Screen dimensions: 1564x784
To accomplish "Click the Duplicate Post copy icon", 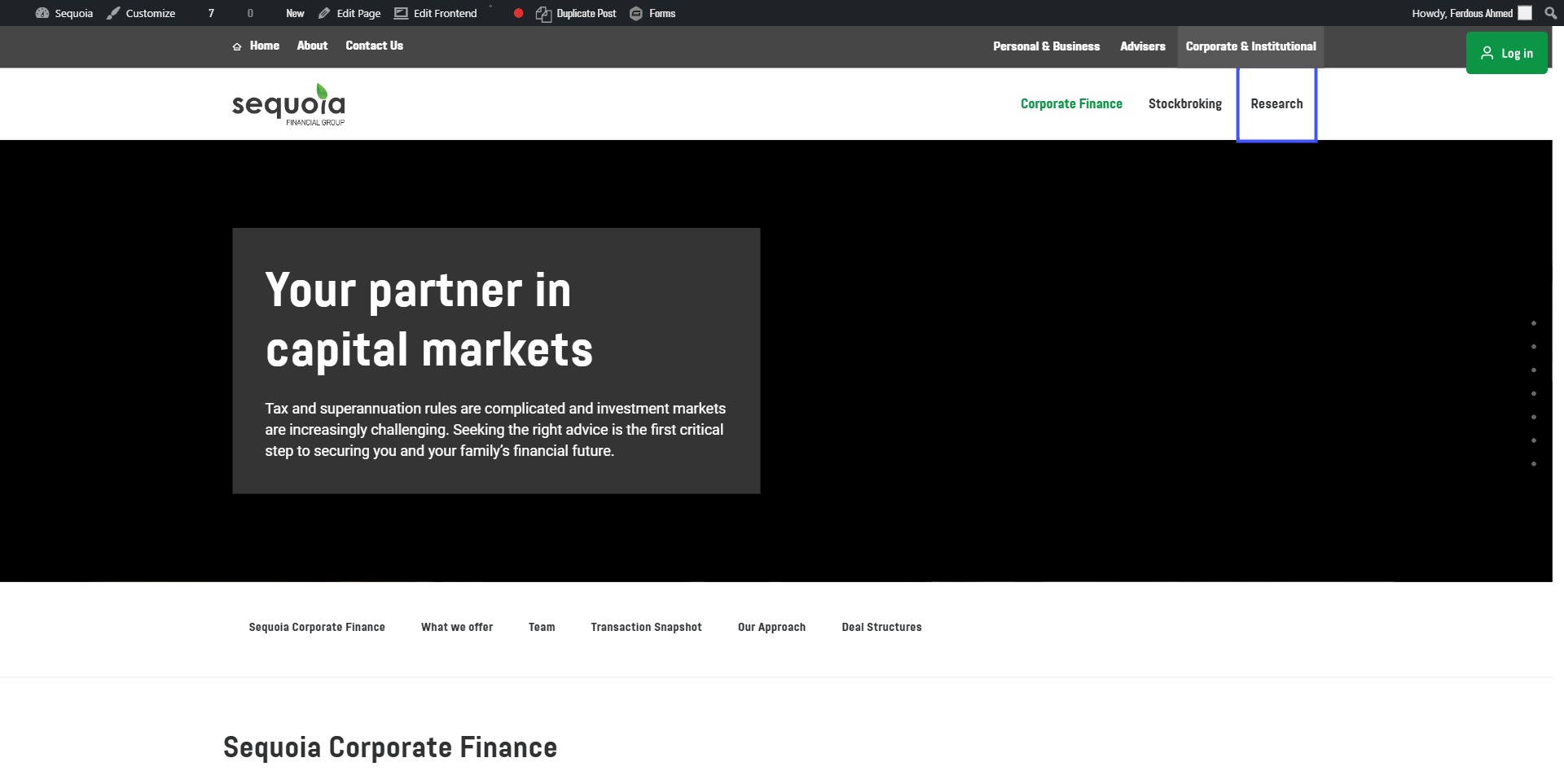I will [x=543, y=14].
